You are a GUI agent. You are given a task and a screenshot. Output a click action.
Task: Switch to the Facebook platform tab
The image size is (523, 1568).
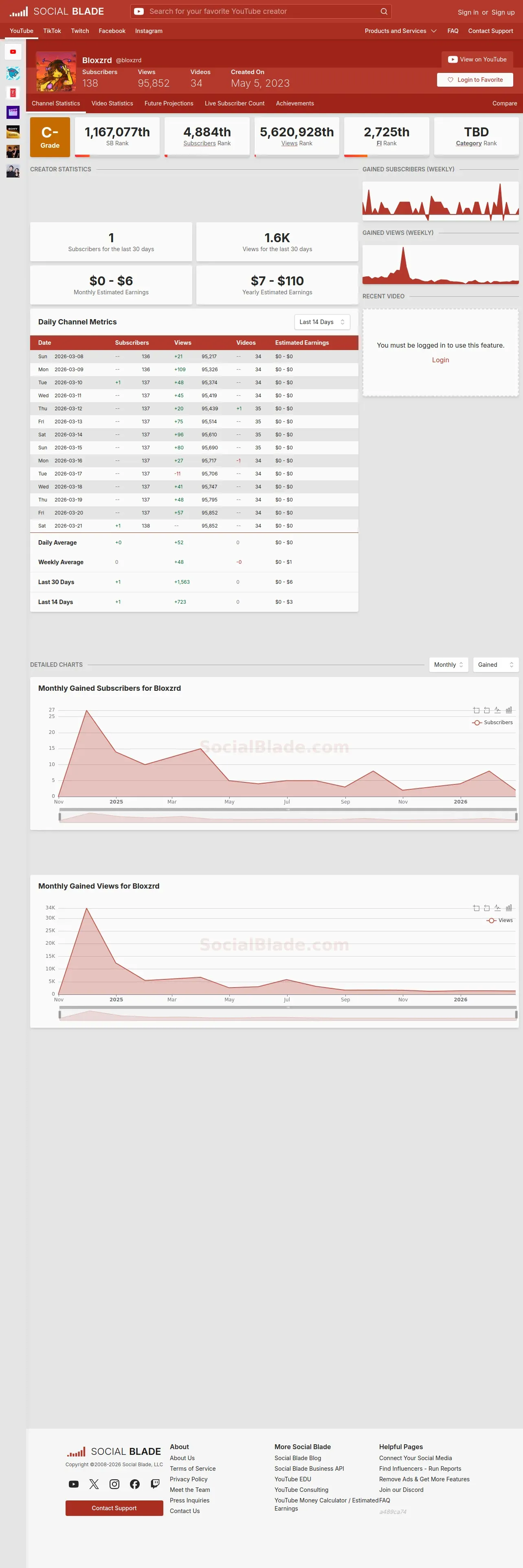(x=112, y=31)
